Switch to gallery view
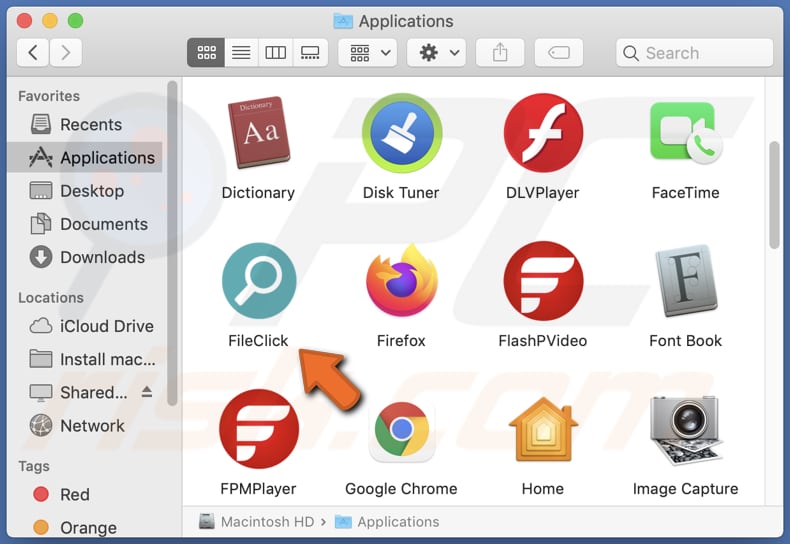Image resolution: width=790 pixels, height=544 pixels. [x=310, y=52]
